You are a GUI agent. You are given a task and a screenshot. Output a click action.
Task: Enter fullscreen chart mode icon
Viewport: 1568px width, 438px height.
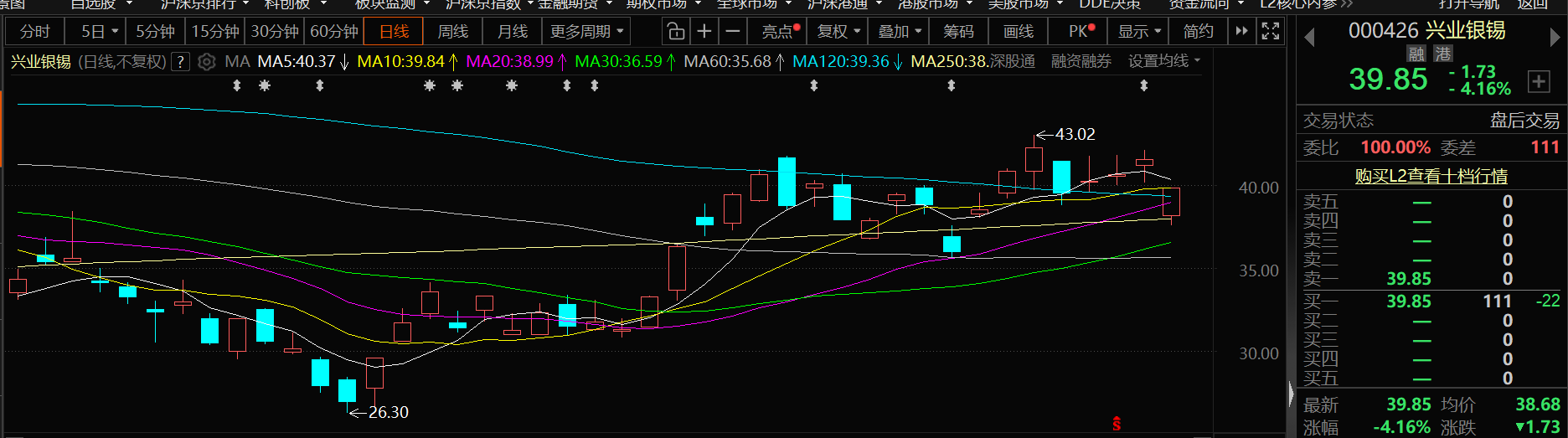pos(1271,32)
